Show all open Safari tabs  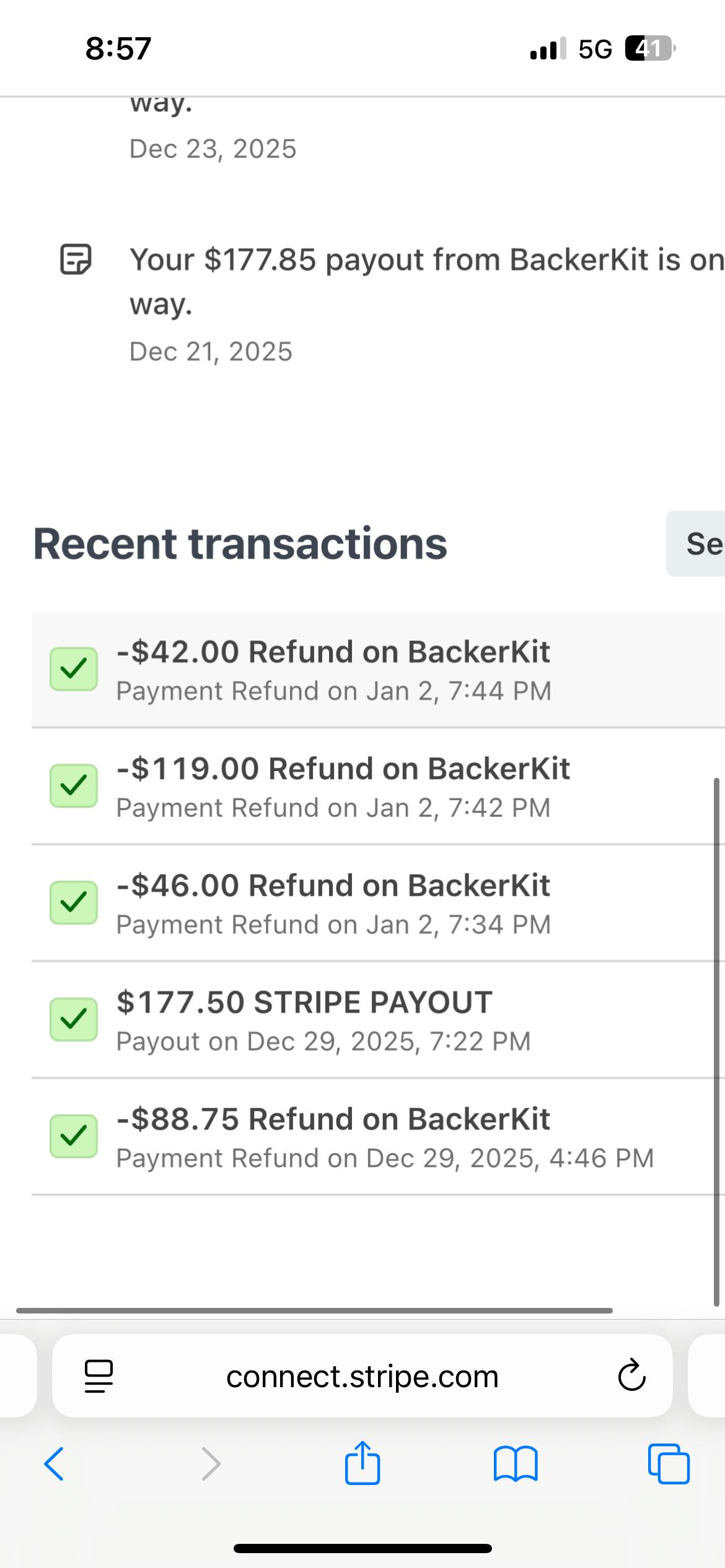coord(669,1464)
